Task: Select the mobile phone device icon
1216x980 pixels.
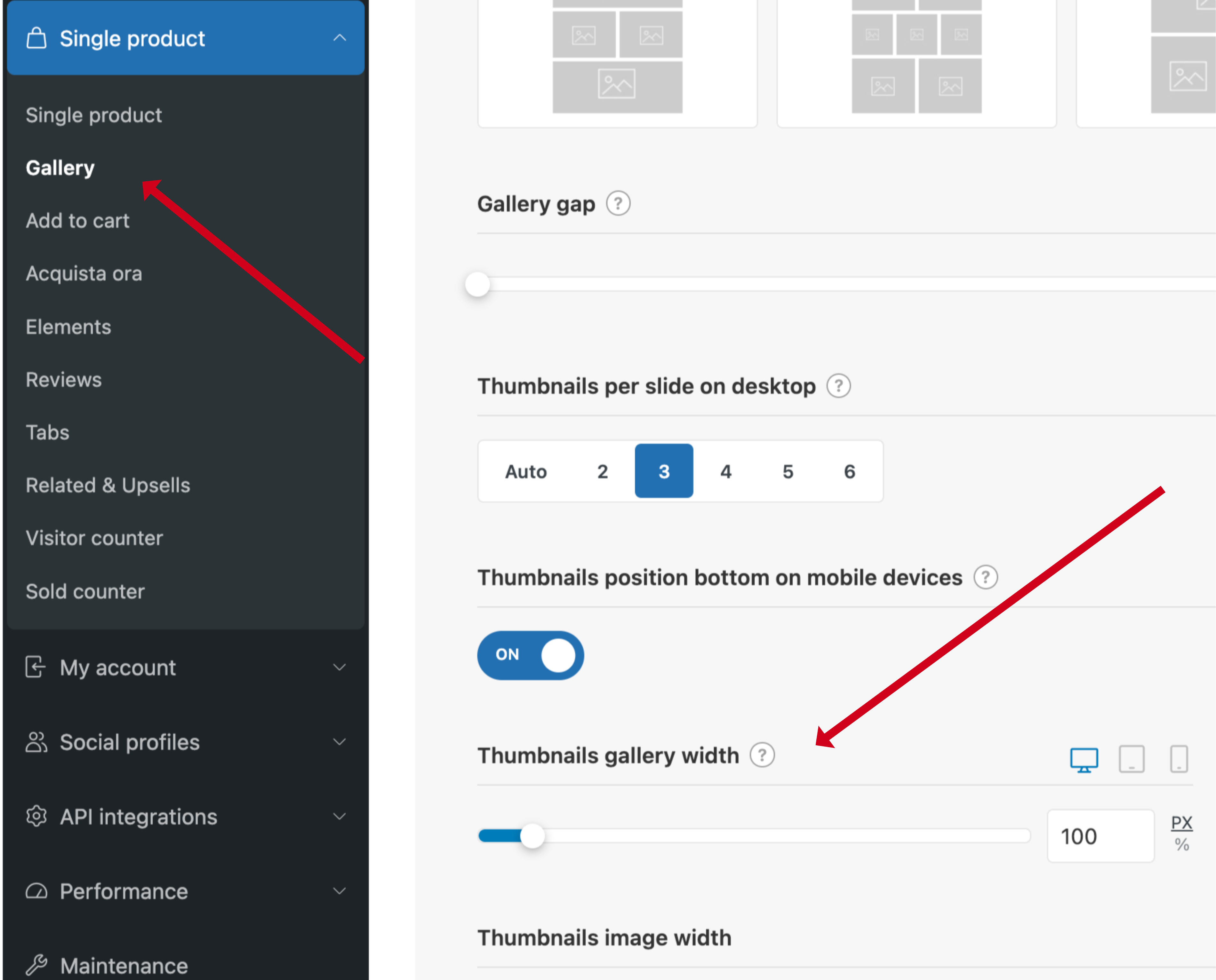Action: [1178, 759]
